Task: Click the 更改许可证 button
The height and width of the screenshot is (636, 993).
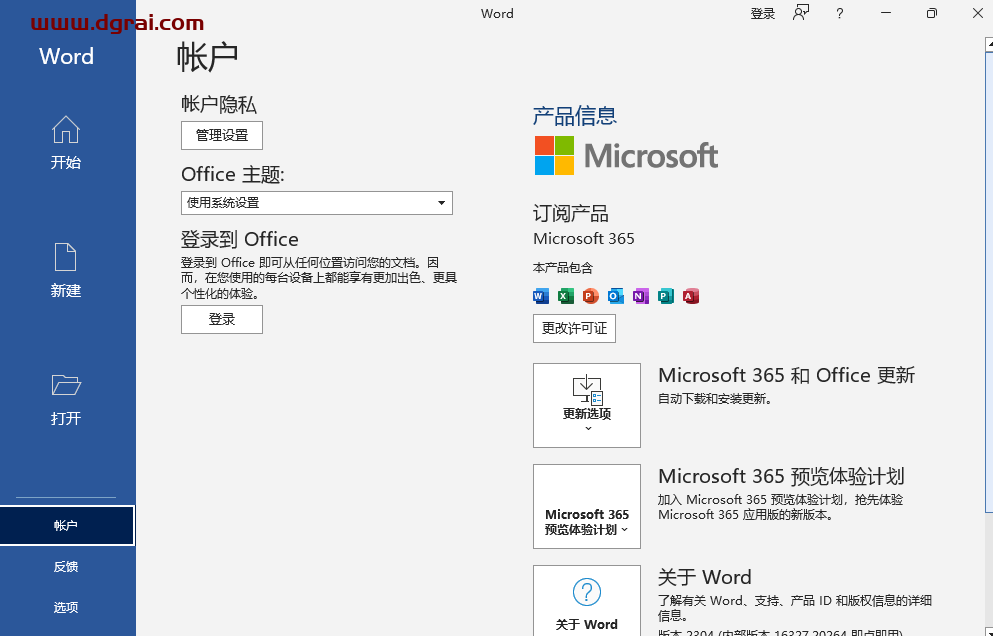Action: point(574,328)
